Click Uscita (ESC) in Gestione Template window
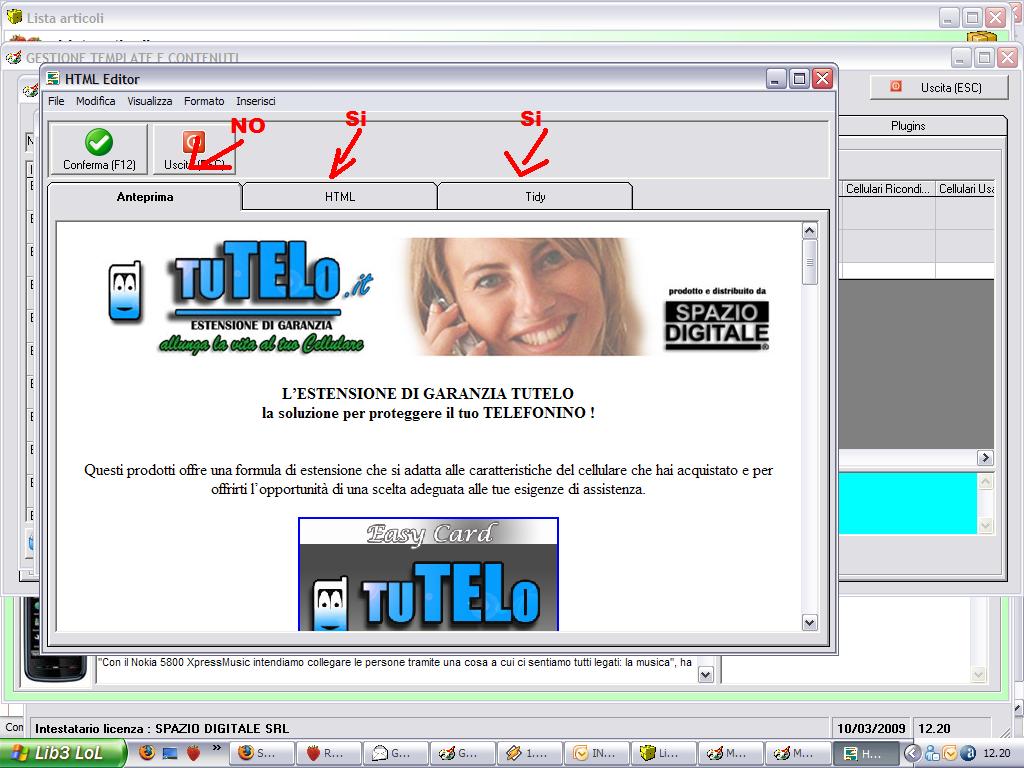1024x768 pixels. [x=939, y=88]
